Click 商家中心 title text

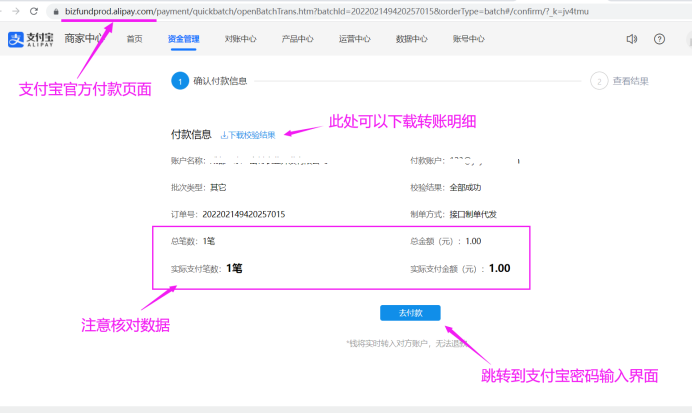[x=86, y=40]
